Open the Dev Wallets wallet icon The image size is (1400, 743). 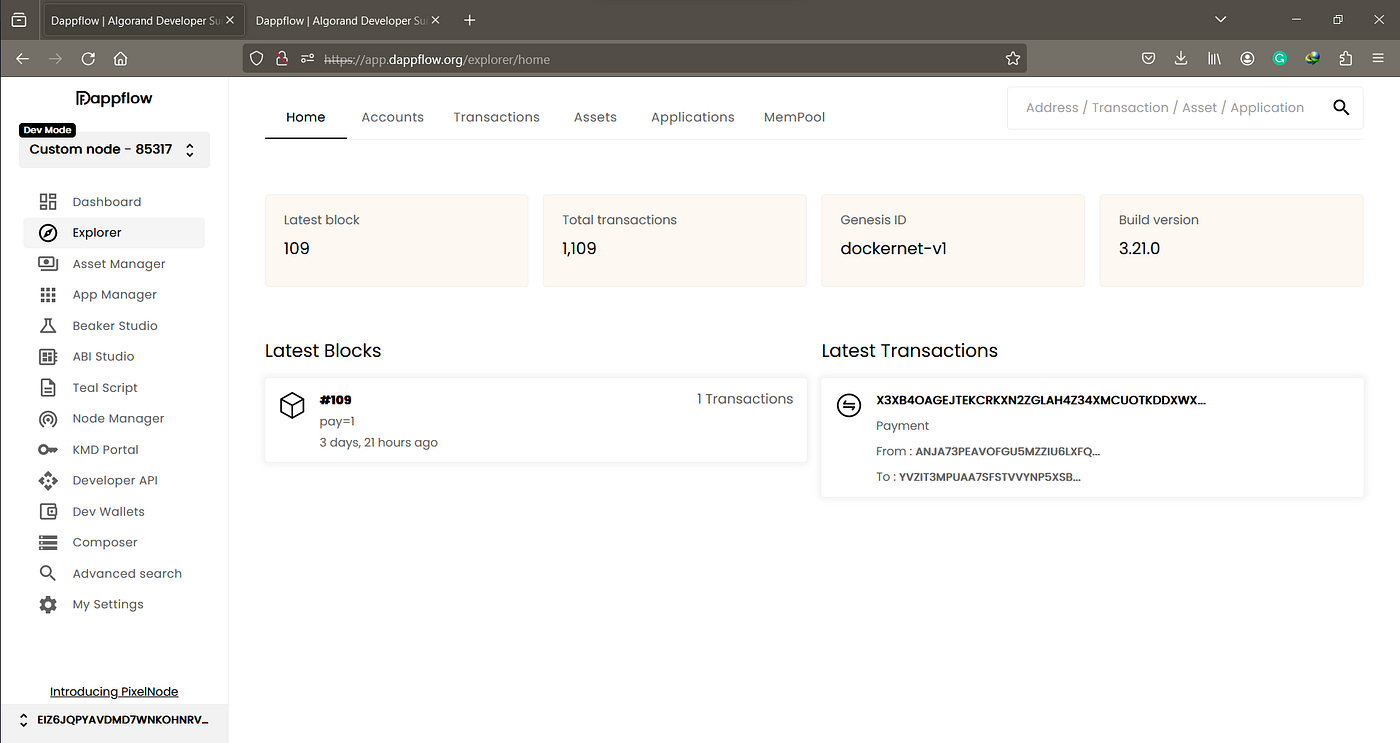tap(48, 512)
